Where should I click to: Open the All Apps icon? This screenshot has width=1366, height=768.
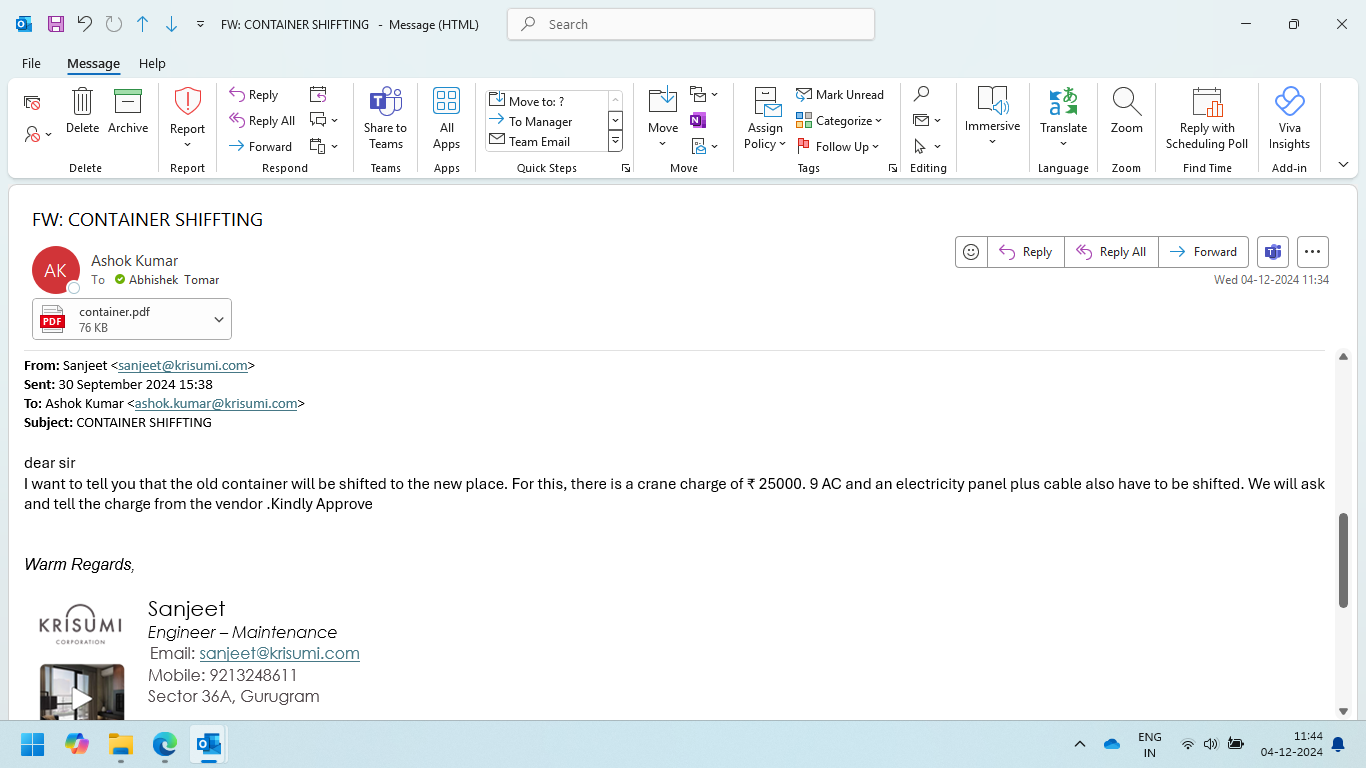tap(446, 103)
